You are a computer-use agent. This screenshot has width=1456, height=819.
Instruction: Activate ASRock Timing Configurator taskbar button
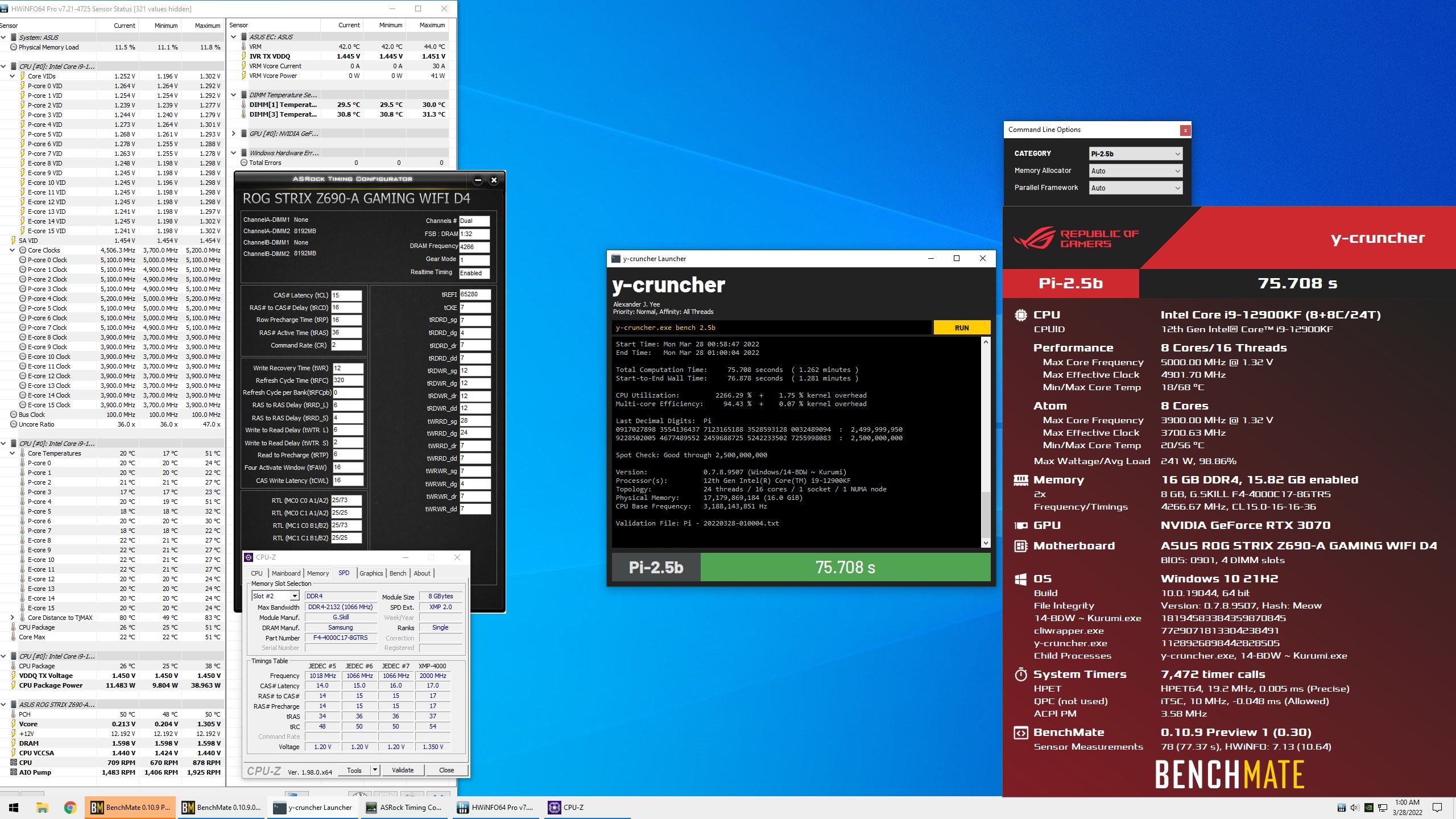pos(404,807)
